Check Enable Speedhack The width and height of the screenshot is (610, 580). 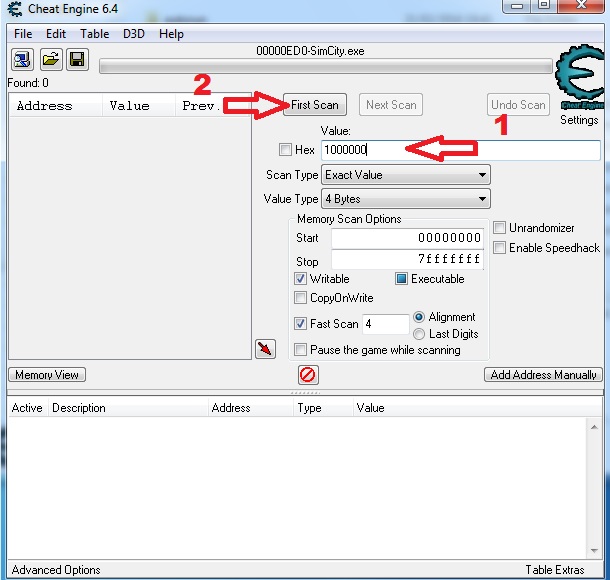click(x=499, y=247)
